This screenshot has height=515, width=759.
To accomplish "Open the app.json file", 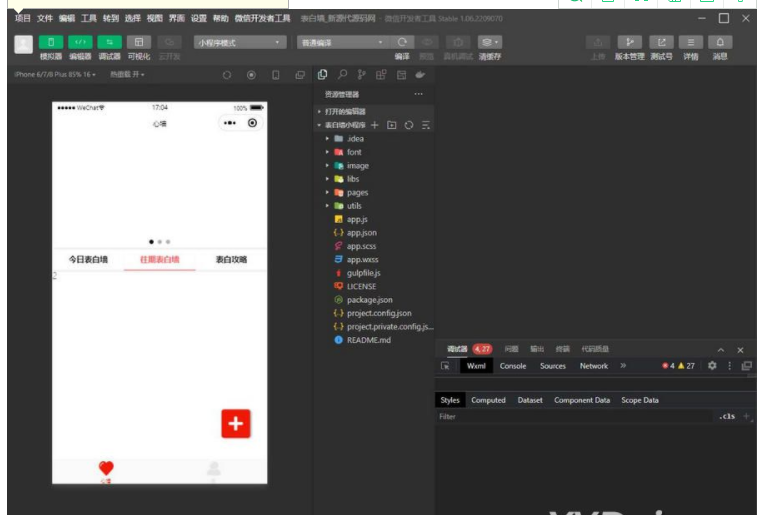I will 361,232.
